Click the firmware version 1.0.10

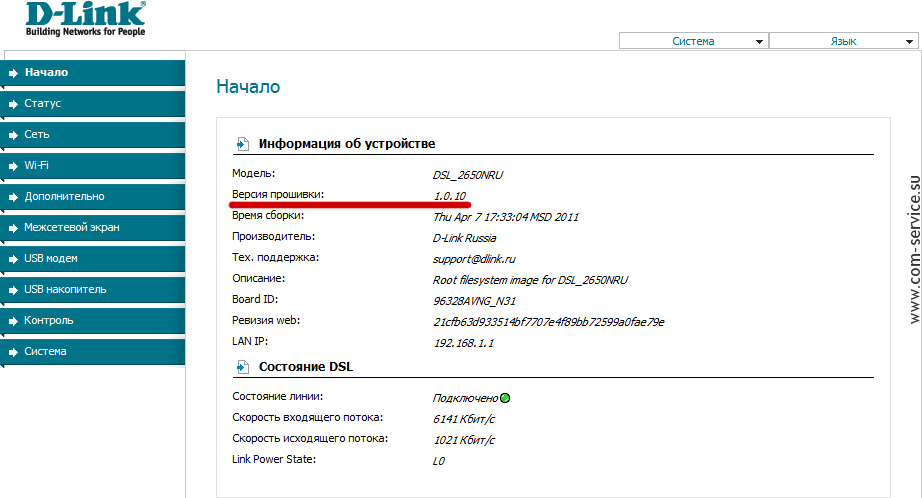450,196
